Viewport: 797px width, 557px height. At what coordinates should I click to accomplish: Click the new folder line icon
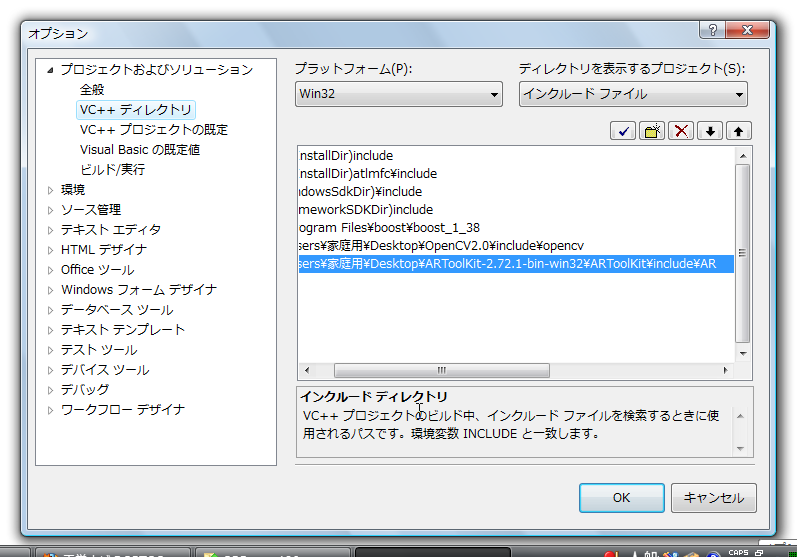pyautogui.click(x=653, y=131)
